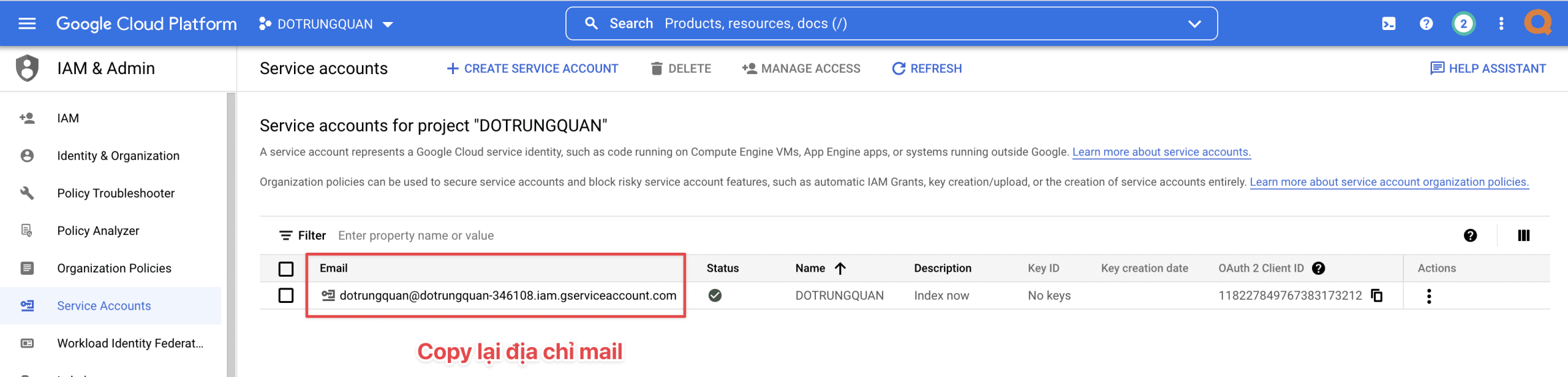Click Google Cloud Platform logo
This screenshot has width=1568, height=377.
(146, 24)
